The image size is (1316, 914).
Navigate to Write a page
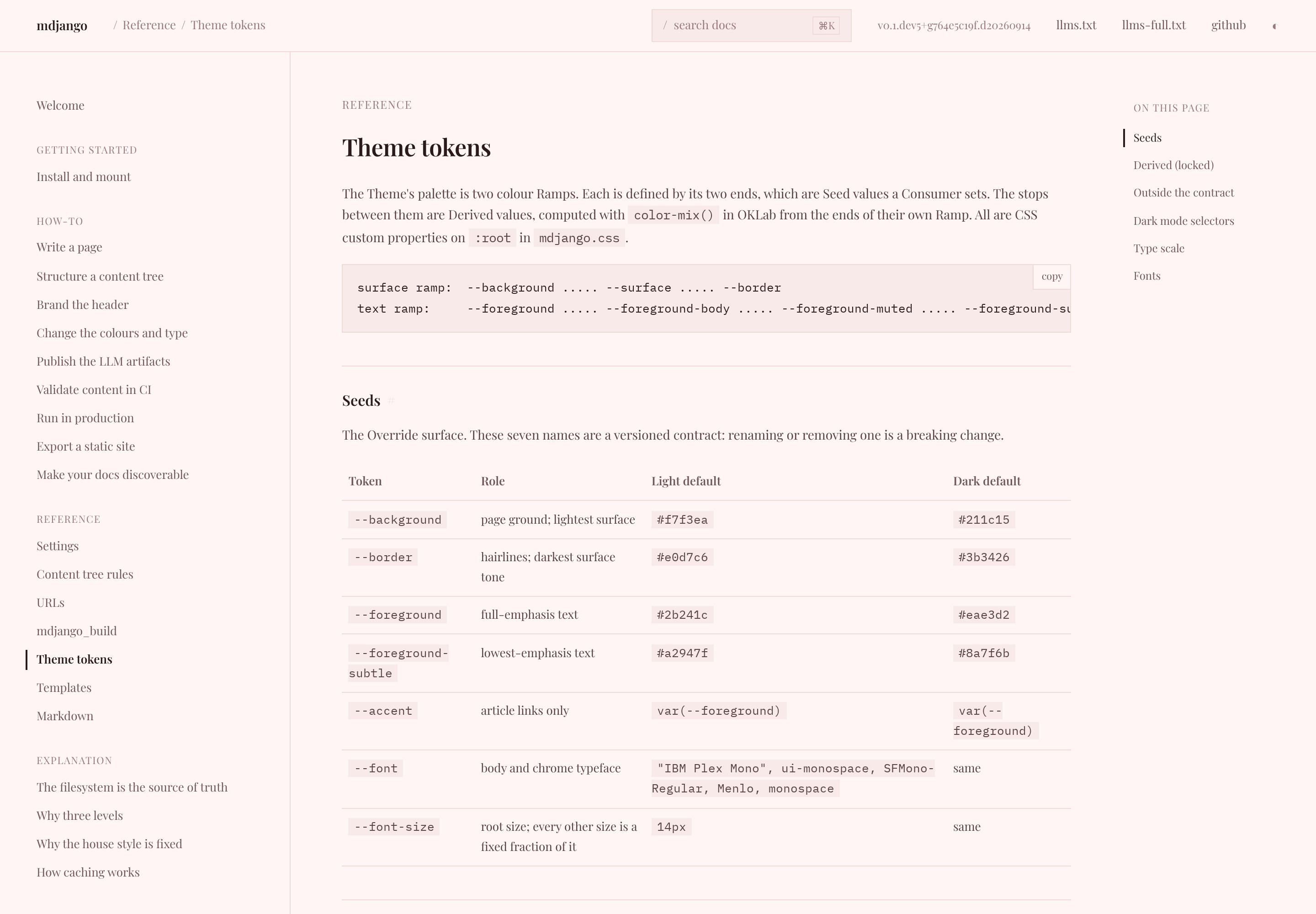(69, 247)
